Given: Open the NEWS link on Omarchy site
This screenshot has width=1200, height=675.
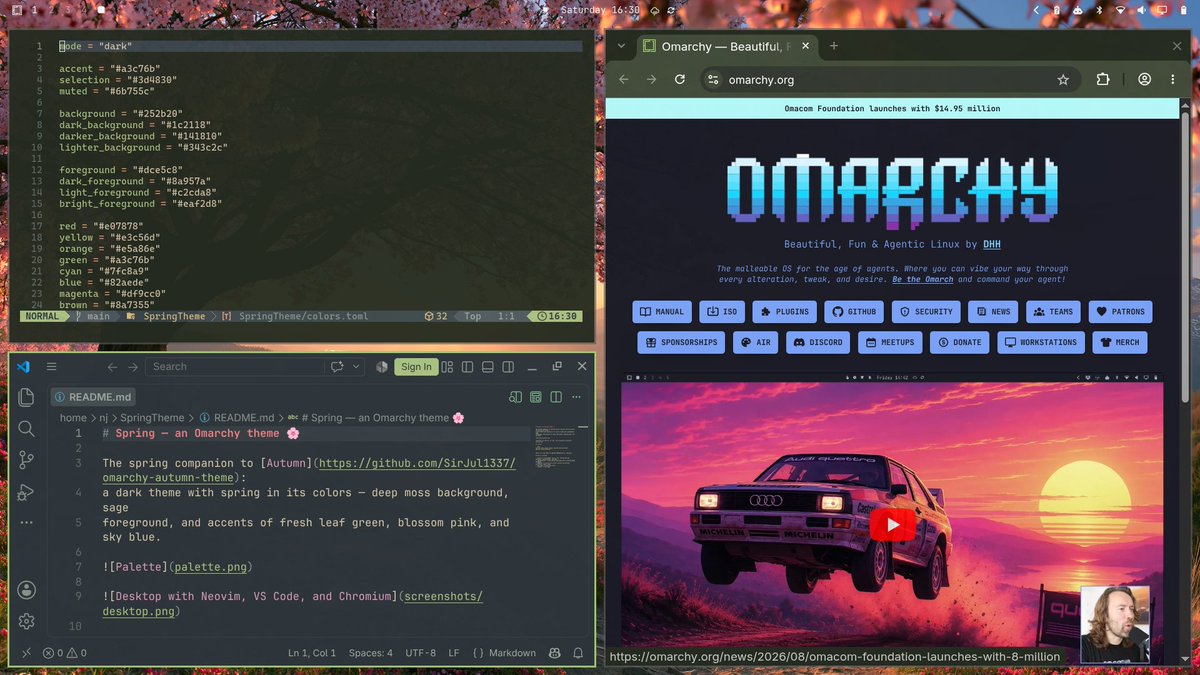Looking at the screenshot, I should point(994,311).
